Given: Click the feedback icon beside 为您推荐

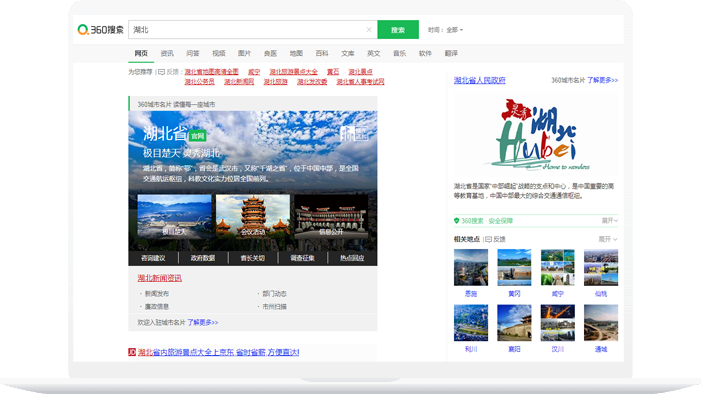Looking at the screenshot, I should coord(162,72).
